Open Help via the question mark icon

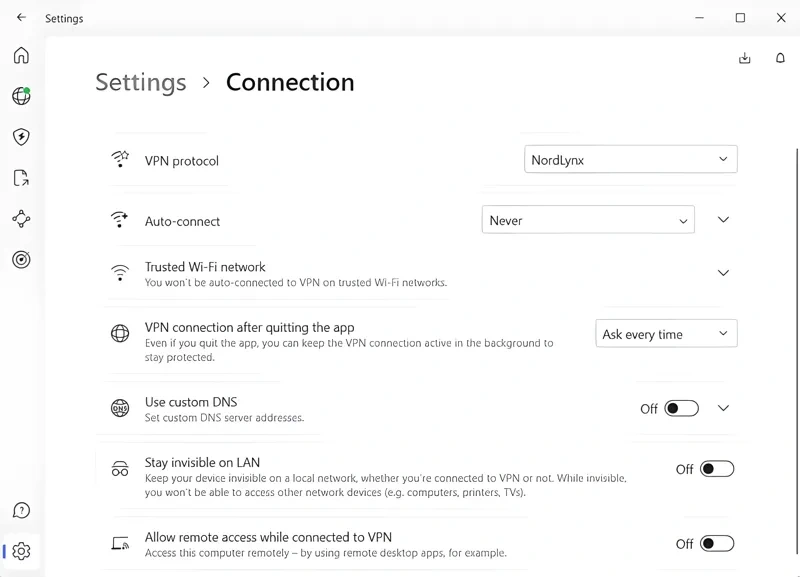pos(21,510)
